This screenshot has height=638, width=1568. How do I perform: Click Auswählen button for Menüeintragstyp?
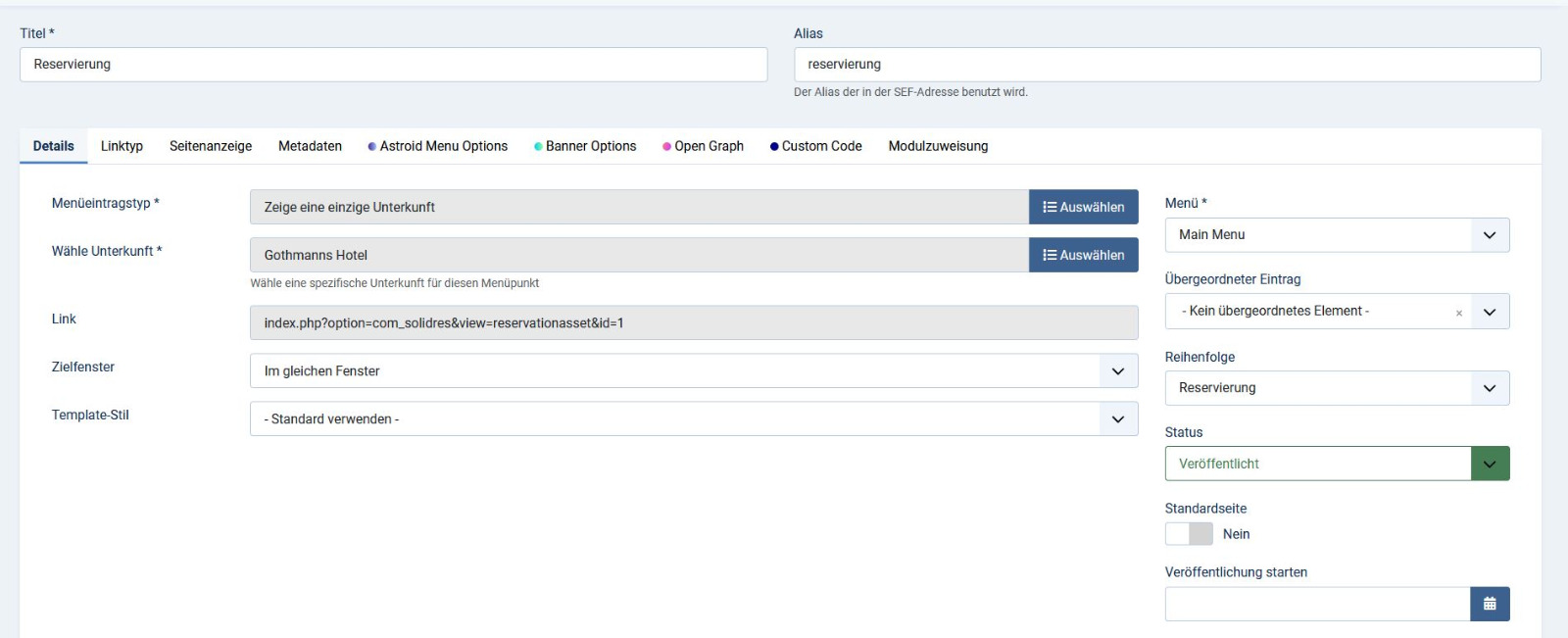point(1083,207)
